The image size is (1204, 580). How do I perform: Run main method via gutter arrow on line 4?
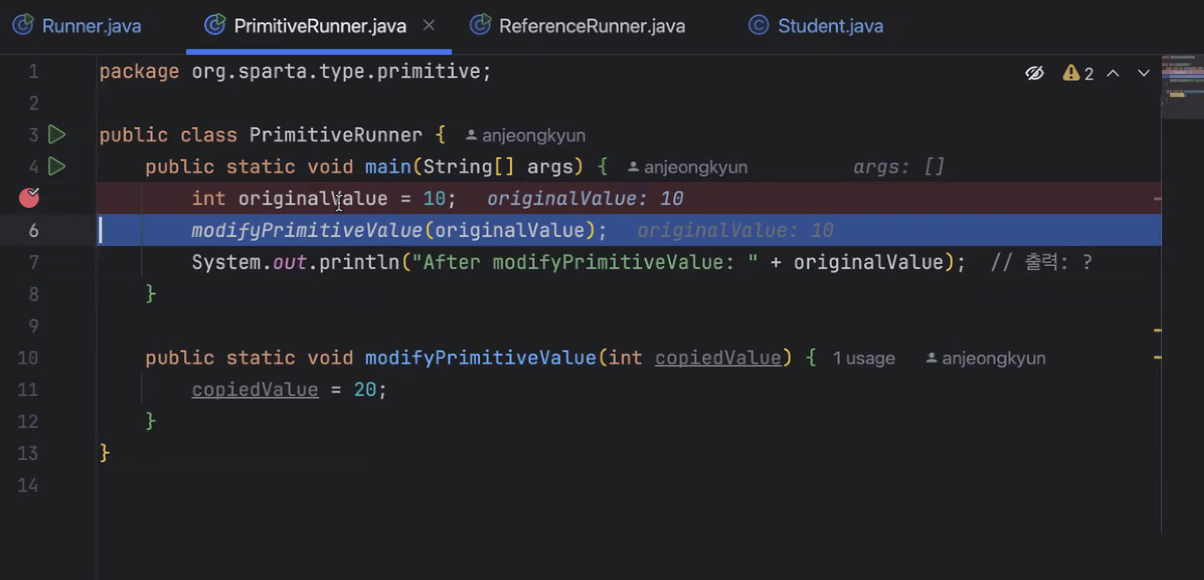57,166
